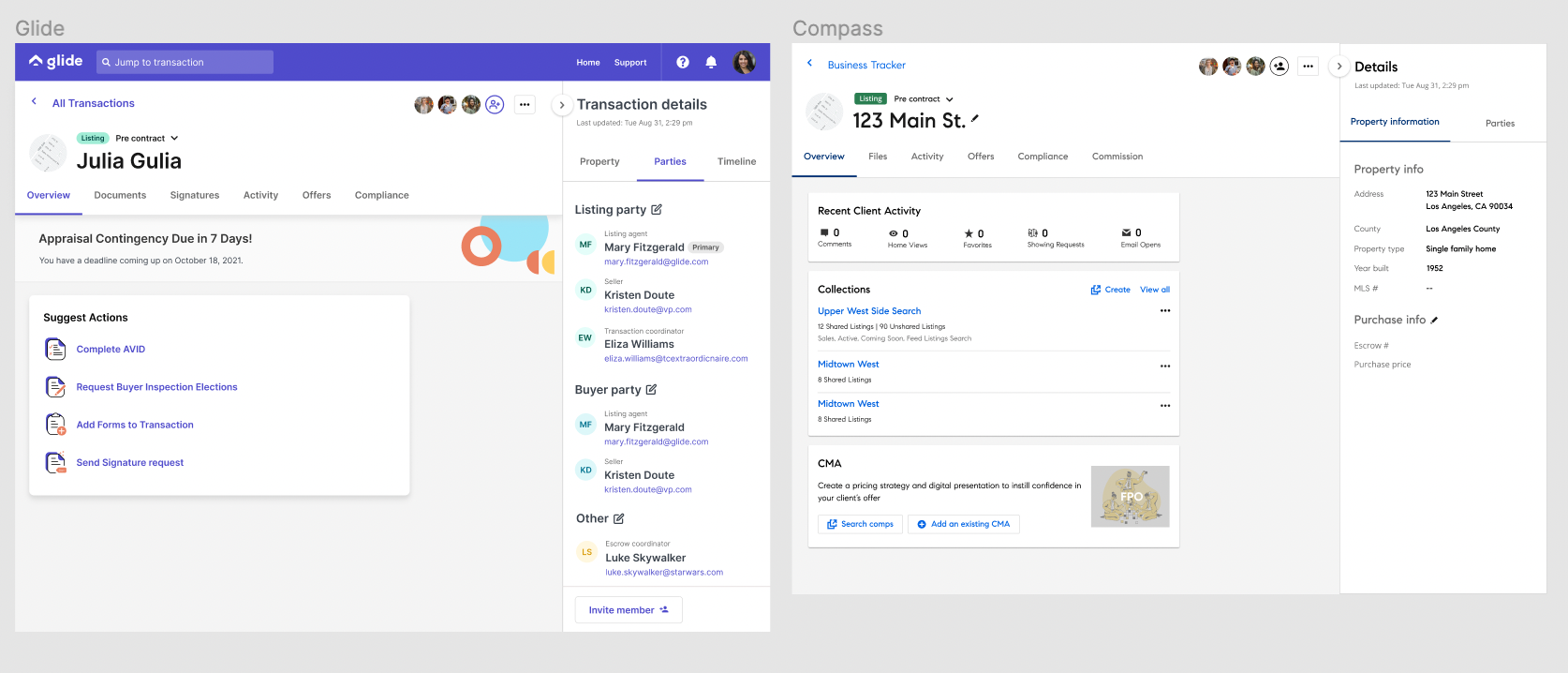Select the Parties tab in Compass Details panel
The width and height of the screenshot is (1568, 673).
[x=1501, y=123]
